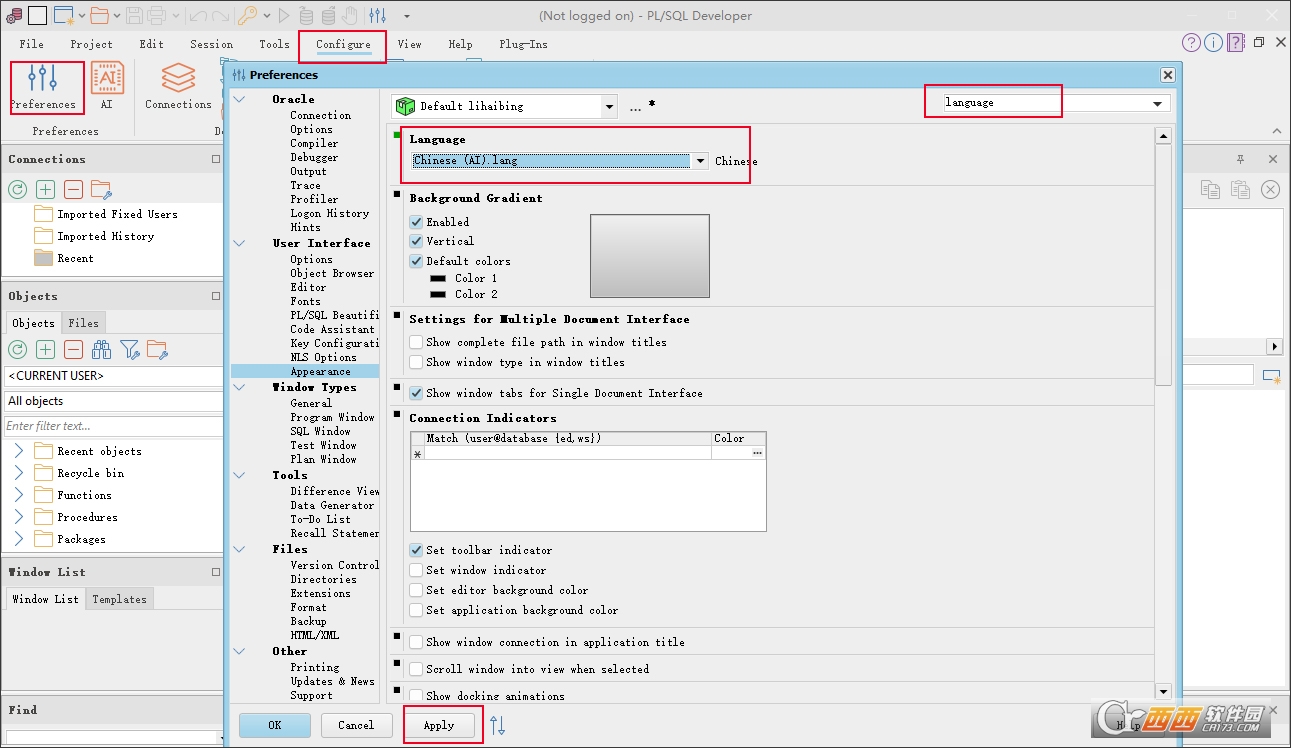
Task: Click the info circle icon
Action: coord(1213,42)
